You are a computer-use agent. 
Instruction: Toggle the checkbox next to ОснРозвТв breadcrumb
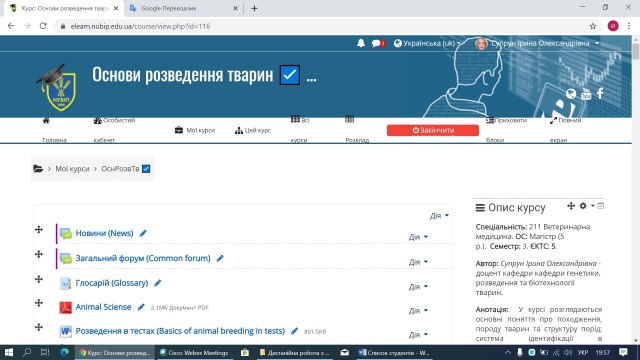[x=146, y=169]
